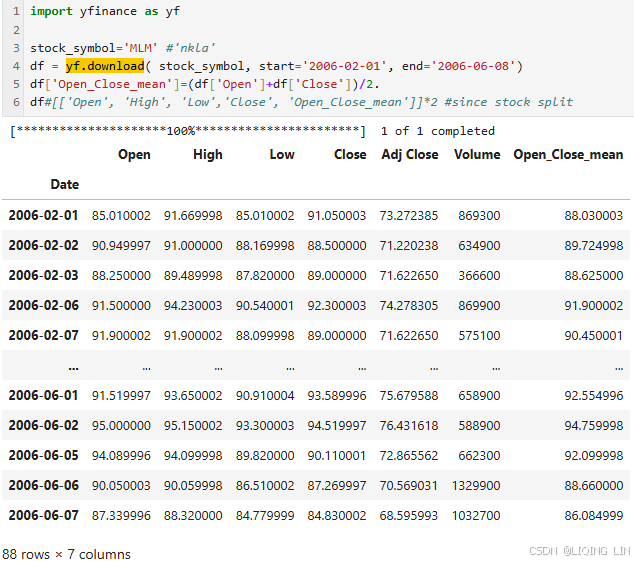Click line number 4 in the gutter
This screenshot has height=562, width=634.
pos(16,66)
